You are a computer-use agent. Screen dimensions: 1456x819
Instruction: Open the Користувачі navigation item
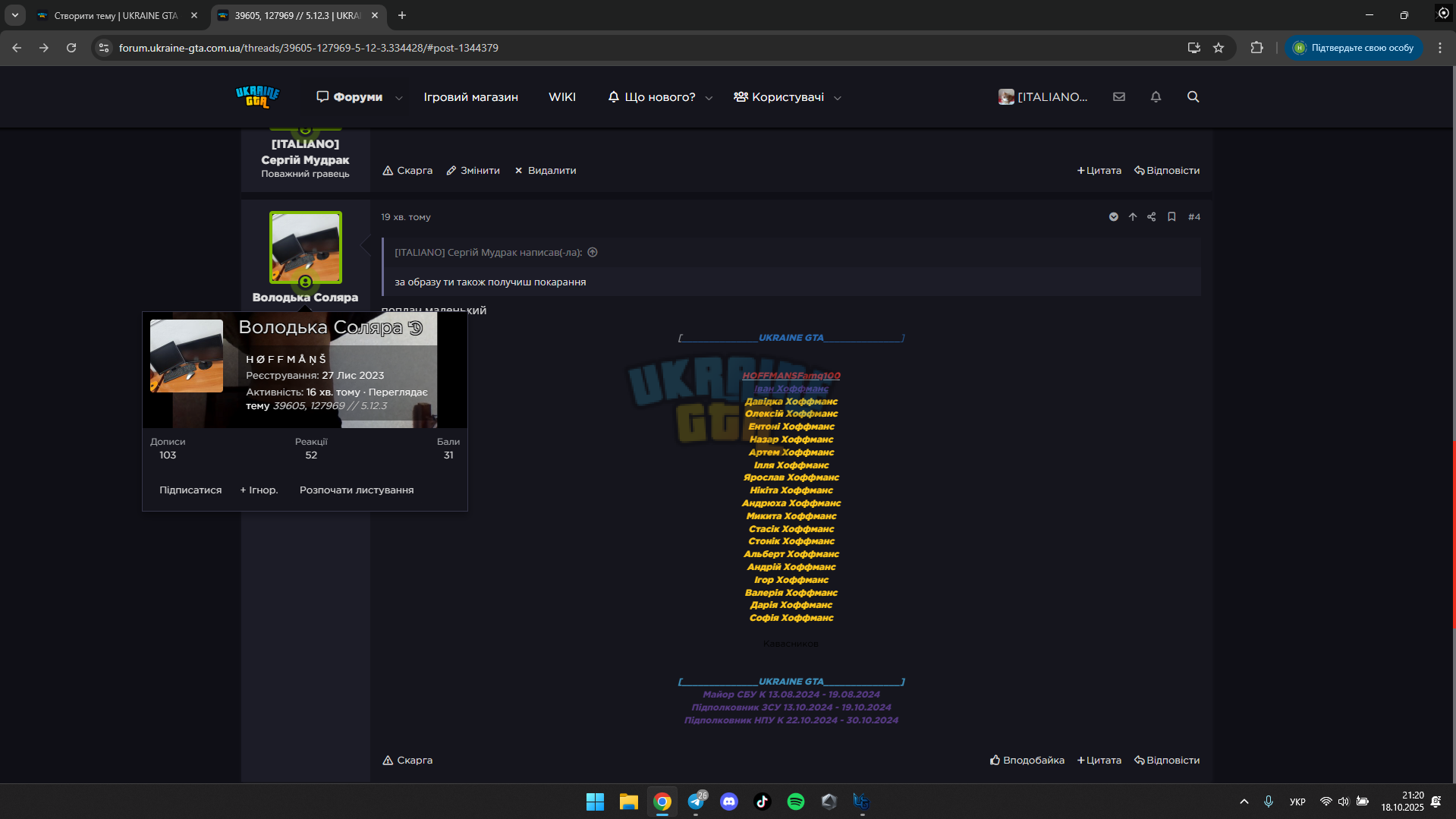[778, 97]
